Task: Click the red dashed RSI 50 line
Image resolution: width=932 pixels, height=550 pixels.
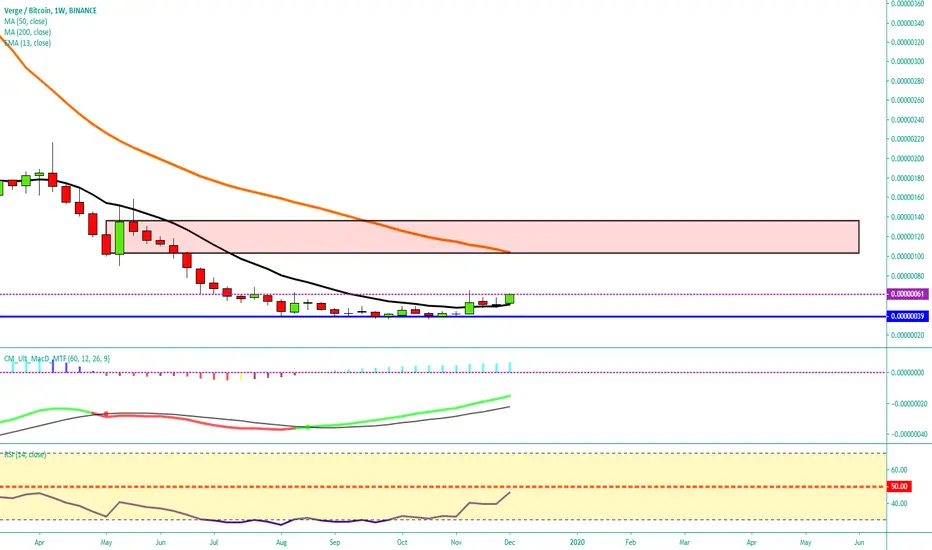Action: coord(443,486)
